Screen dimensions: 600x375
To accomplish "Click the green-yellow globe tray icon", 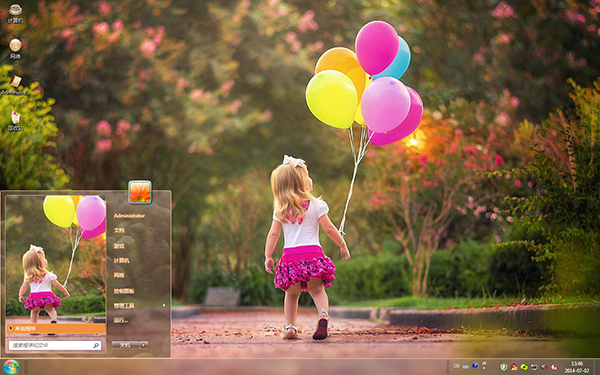I will click(x=524, y=367).
